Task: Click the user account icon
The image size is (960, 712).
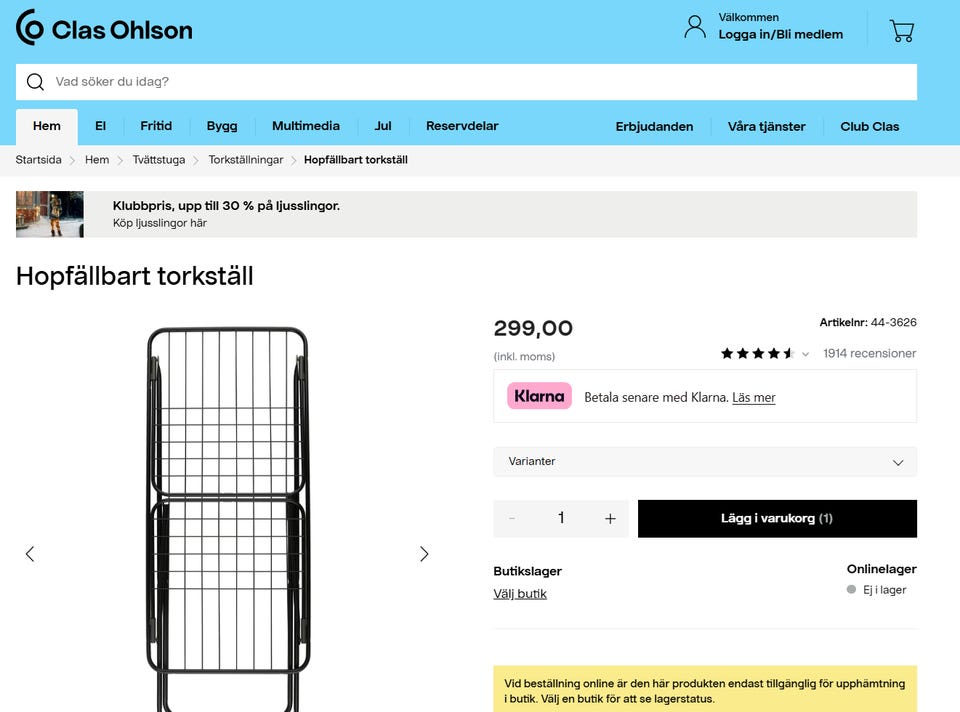Action: [695, 27]
